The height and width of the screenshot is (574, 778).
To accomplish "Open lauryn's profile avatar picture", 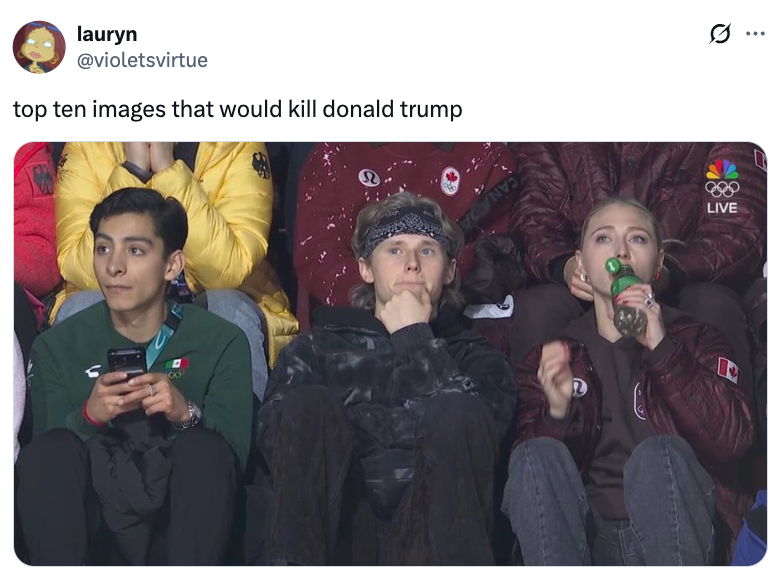I will 39,47.
